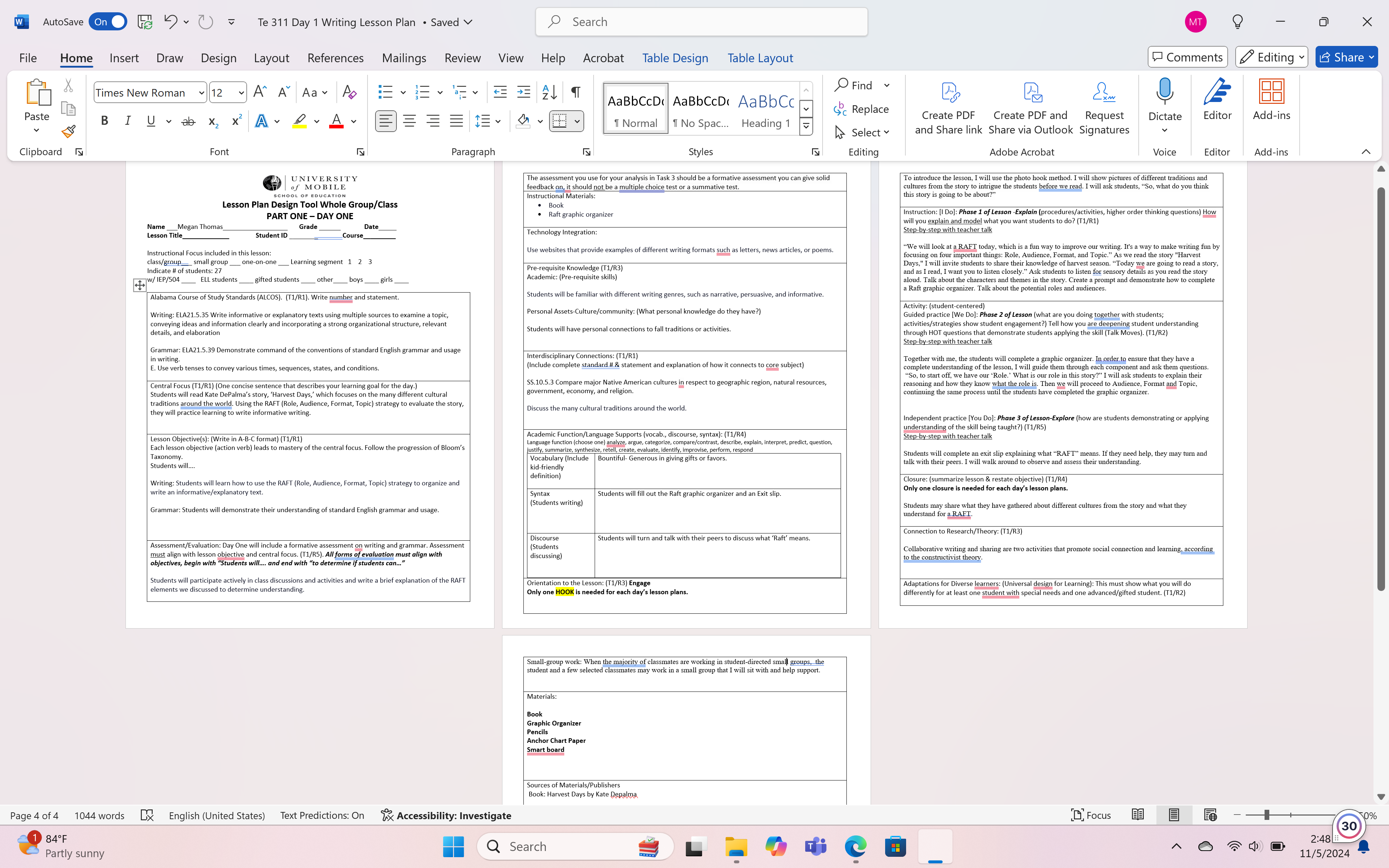
Task: Open the line spacing options dropdown
Action: tap(498, 120)
